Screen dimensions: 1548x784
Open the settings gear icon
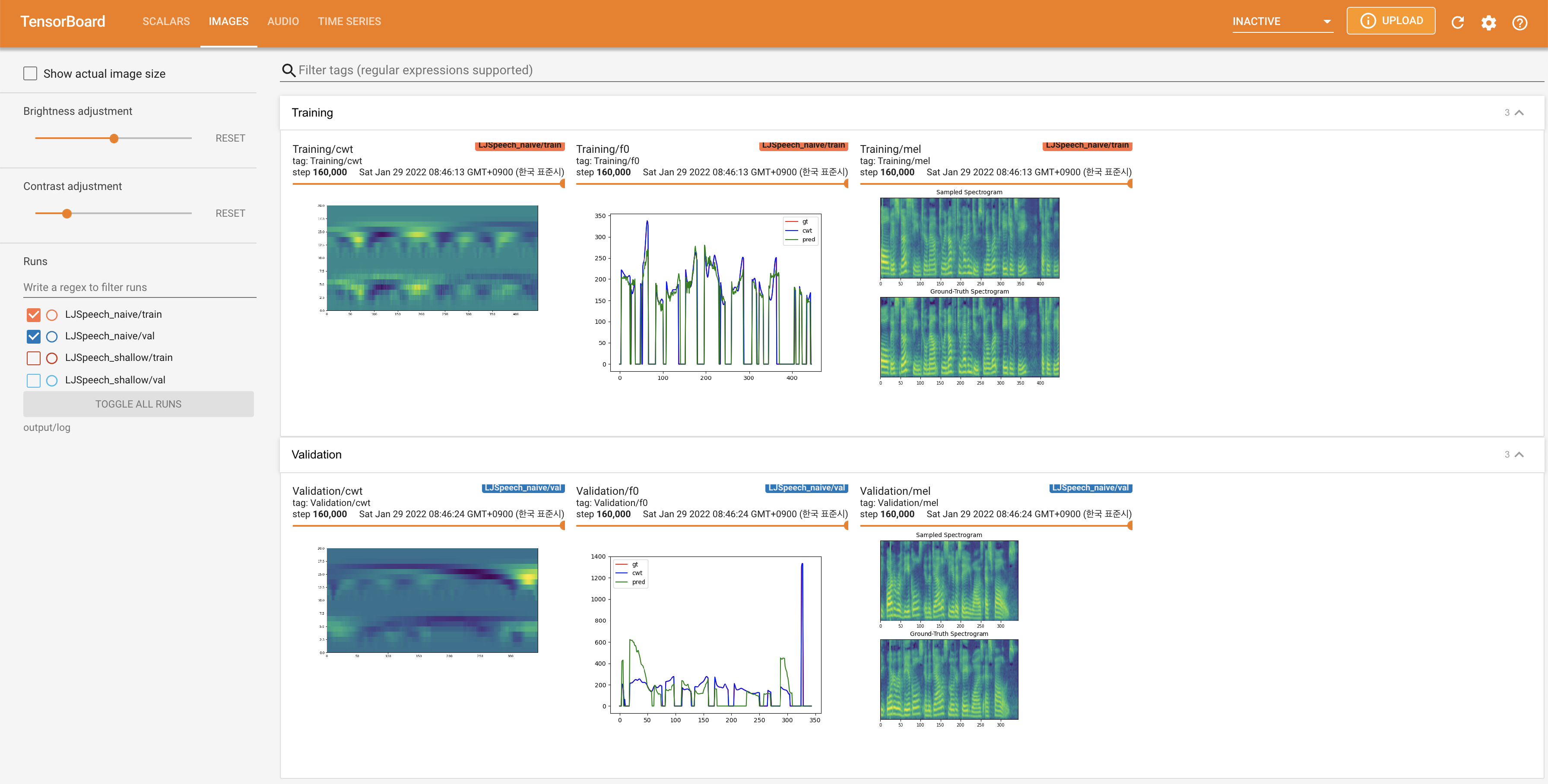1488,22
